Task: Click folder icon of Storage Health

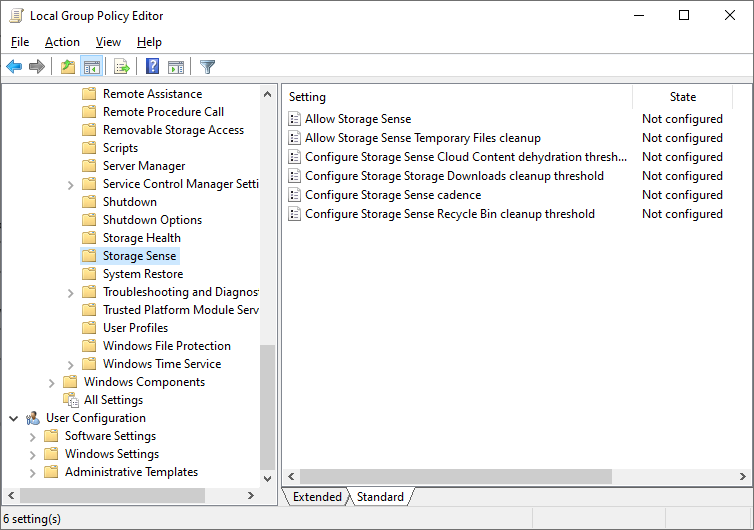Action: click(x=89, y=238)
